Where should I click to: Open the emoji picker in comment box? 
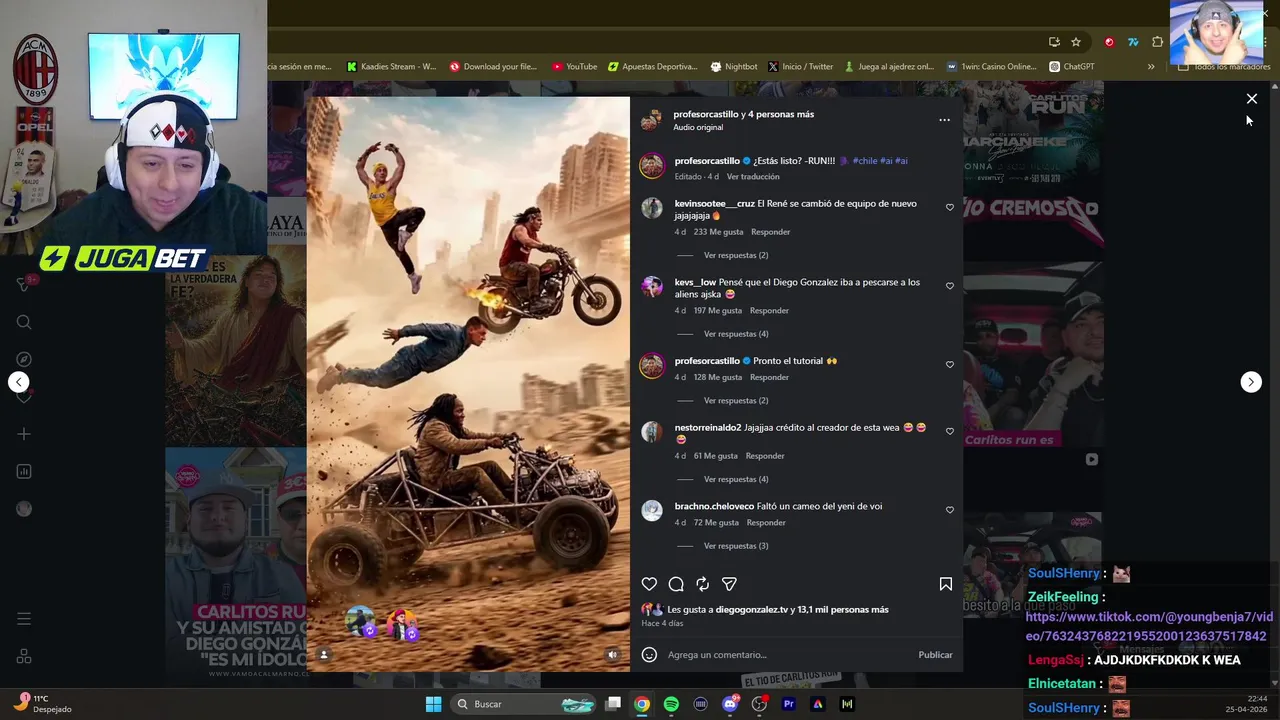[x=649, y=655]
